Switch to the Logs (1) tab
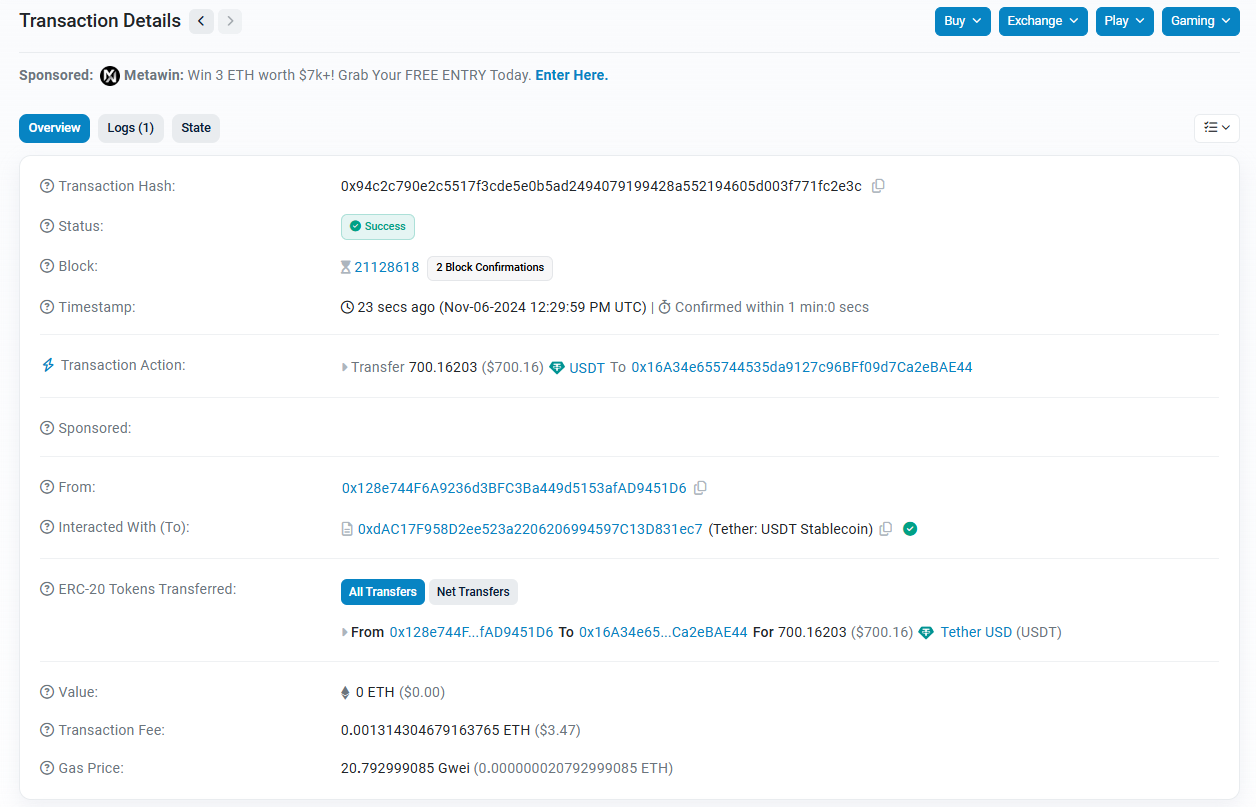The image size is (1256, 807). tap(131, 128)
